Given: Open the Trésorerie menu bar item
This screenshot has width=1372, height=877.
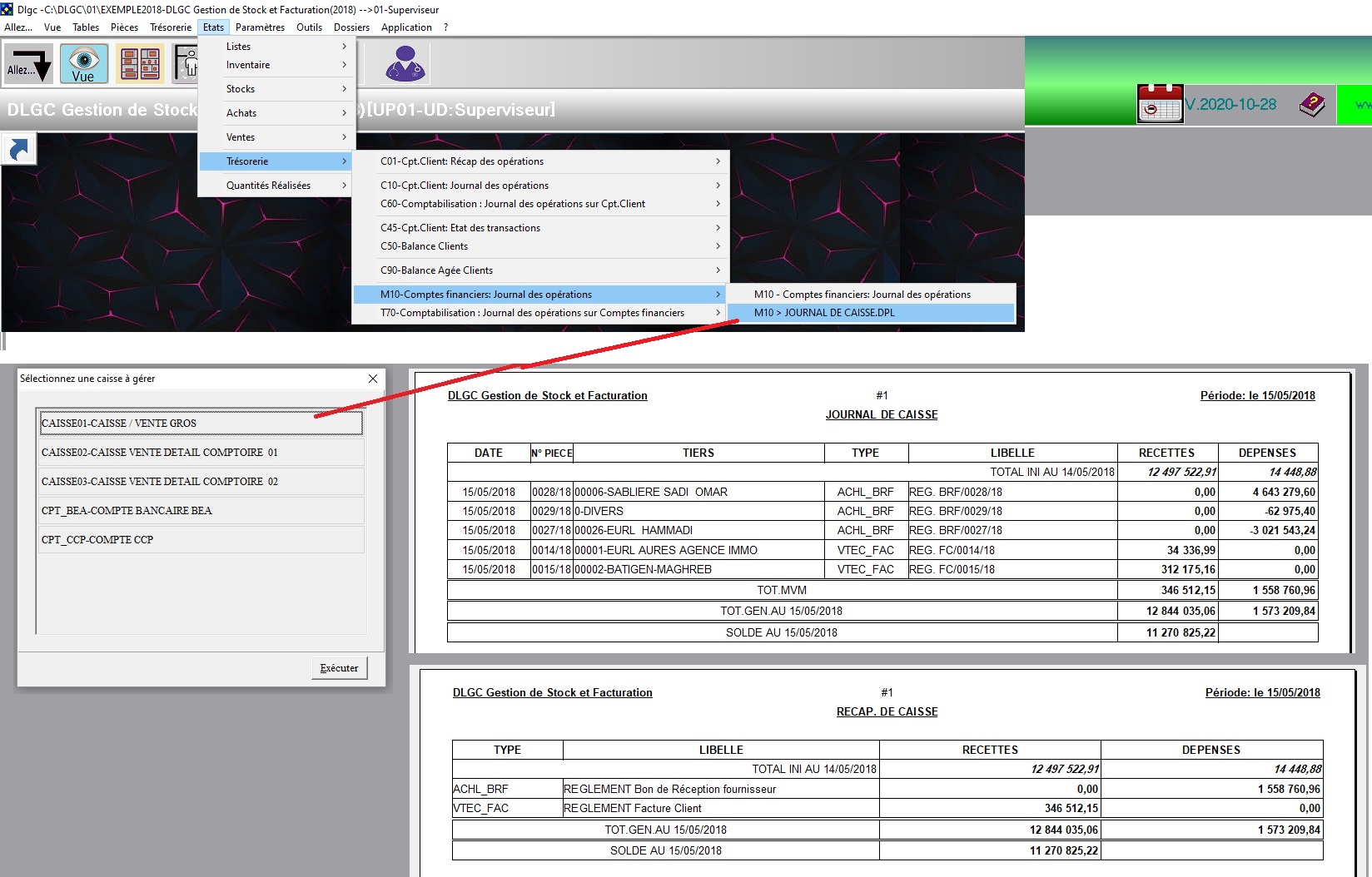Looking at the screenshot, I should pos(171,27).
